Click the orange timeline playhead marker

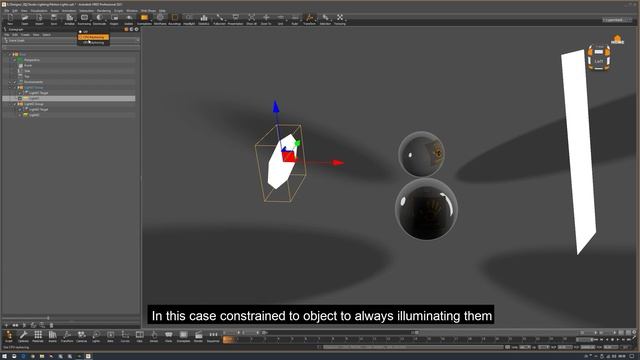click(x=228, y=339)
